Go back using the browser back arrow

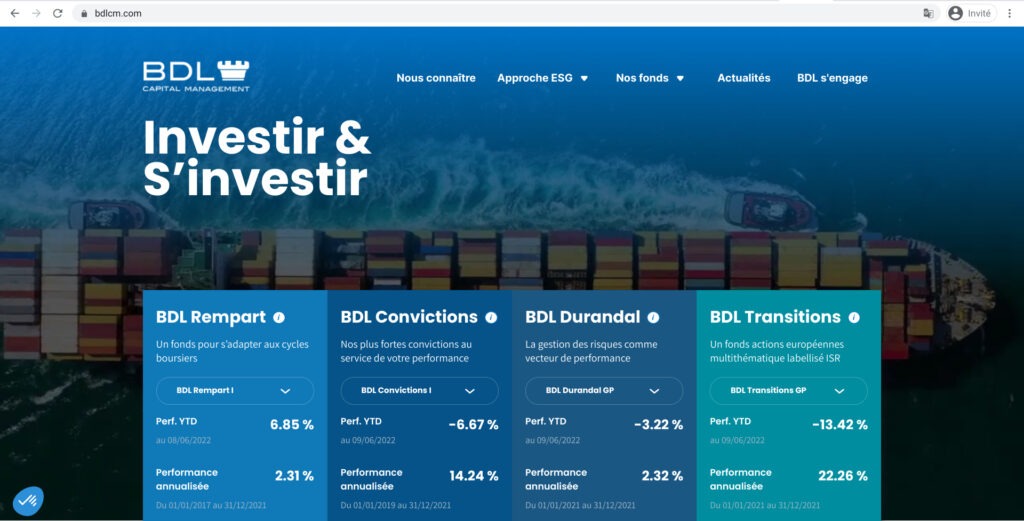click(x=14, y=13)
